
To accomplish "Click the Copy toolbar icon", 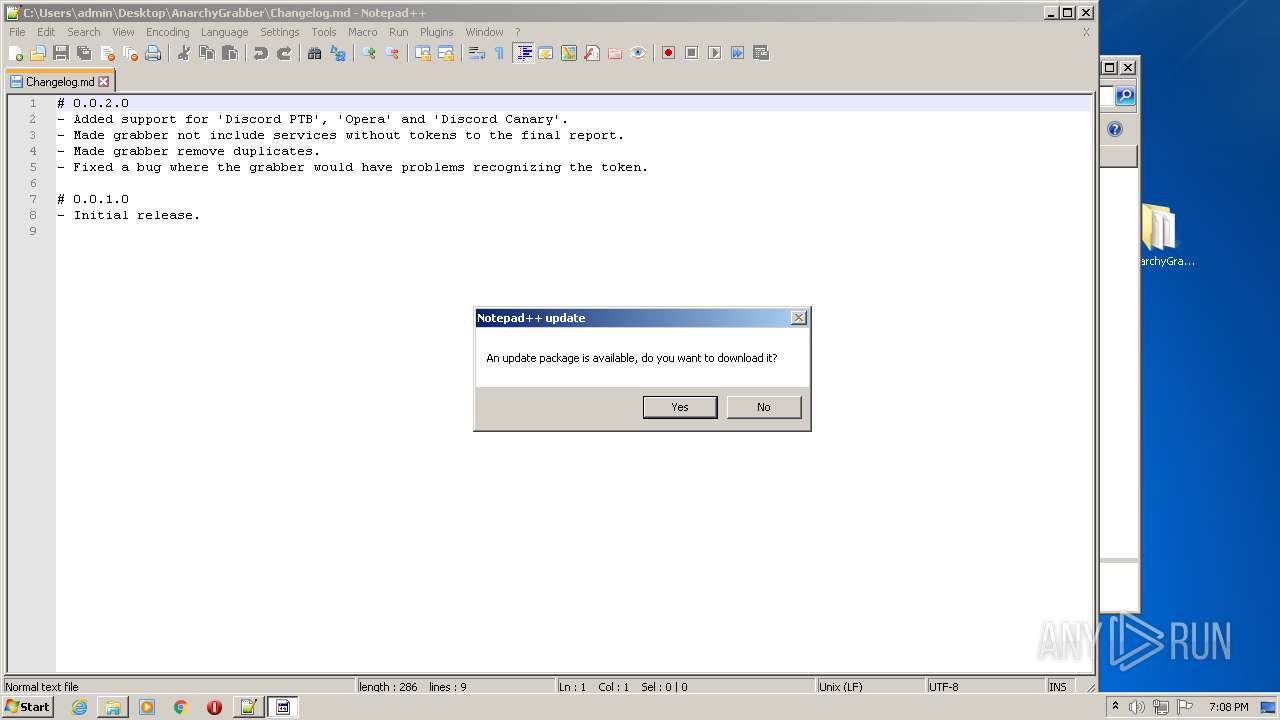I will tap(207, 53).
